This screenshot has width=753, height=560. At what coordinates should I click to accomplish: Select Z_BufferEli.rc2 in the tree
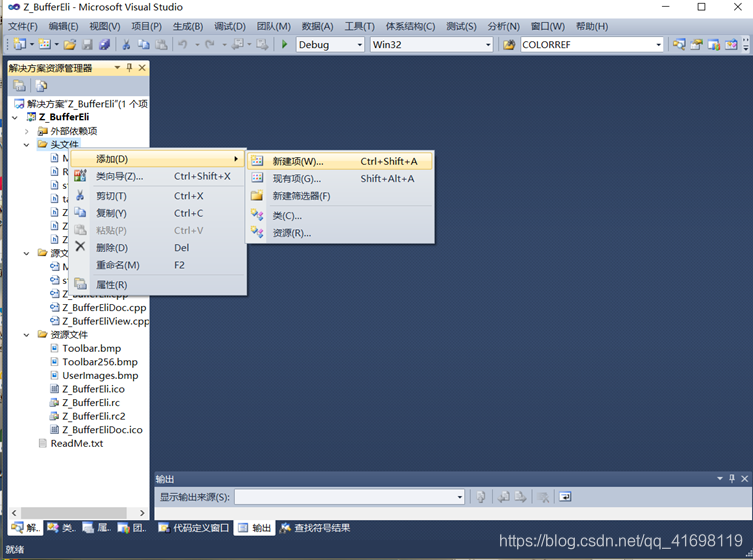click(94, 416)
